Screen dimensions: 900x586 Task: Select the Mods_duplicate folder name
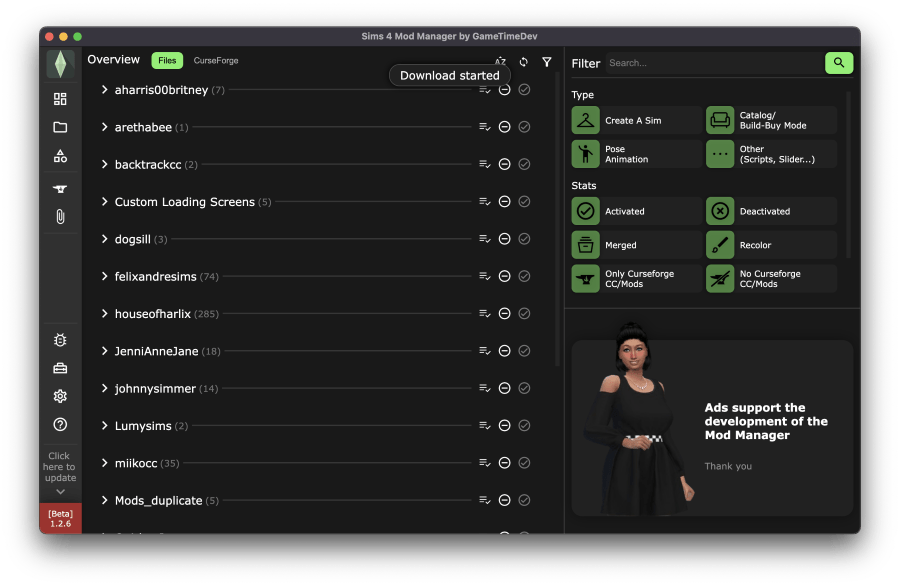158,500
